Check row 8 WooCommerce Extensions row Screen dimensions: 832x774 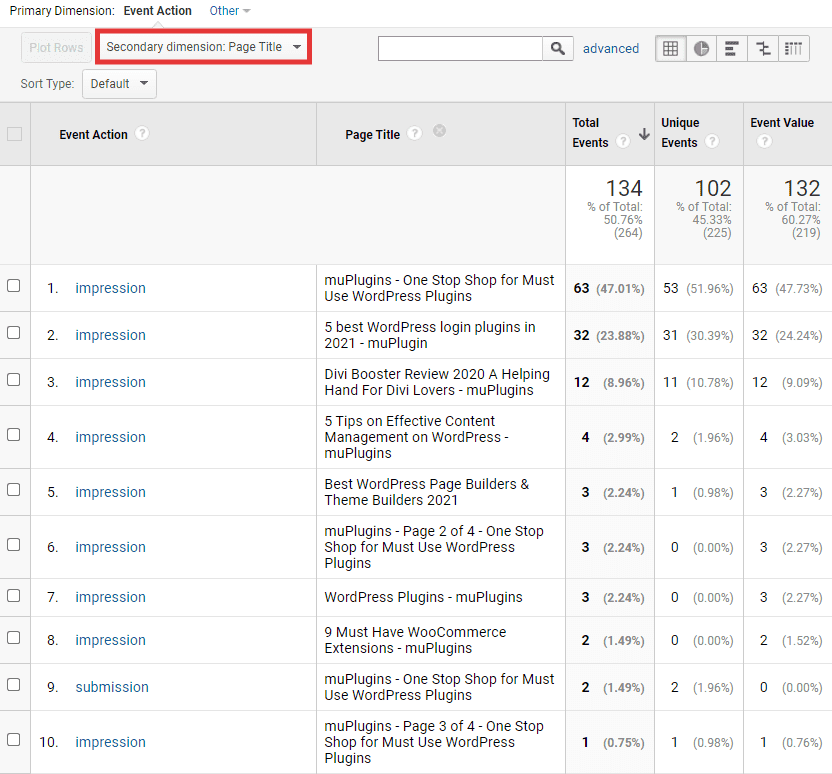(x=14, y=638)
